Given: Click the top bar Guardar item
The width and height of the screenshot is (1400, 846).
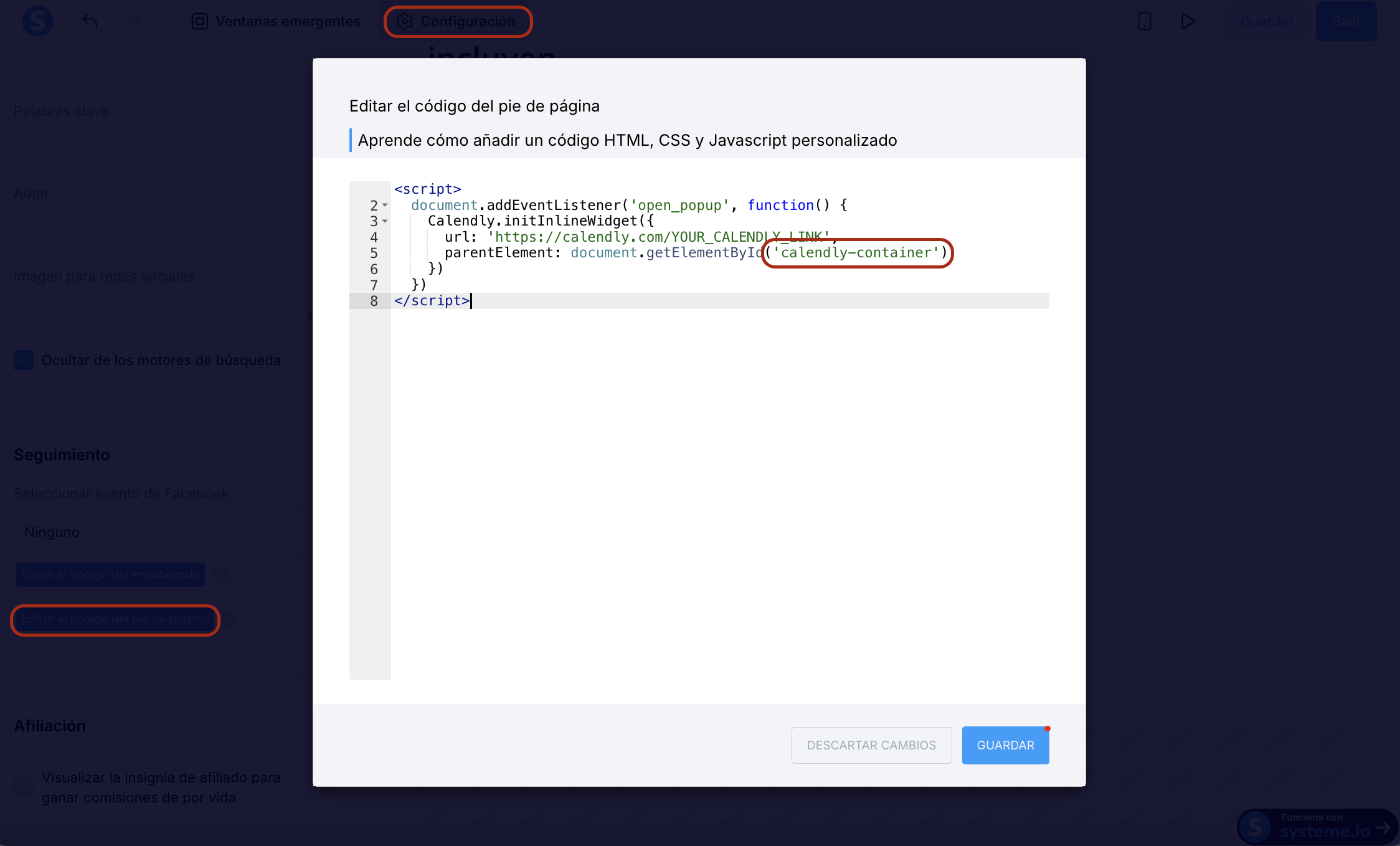Looking at the screenshot, I should pos(1266,21).
